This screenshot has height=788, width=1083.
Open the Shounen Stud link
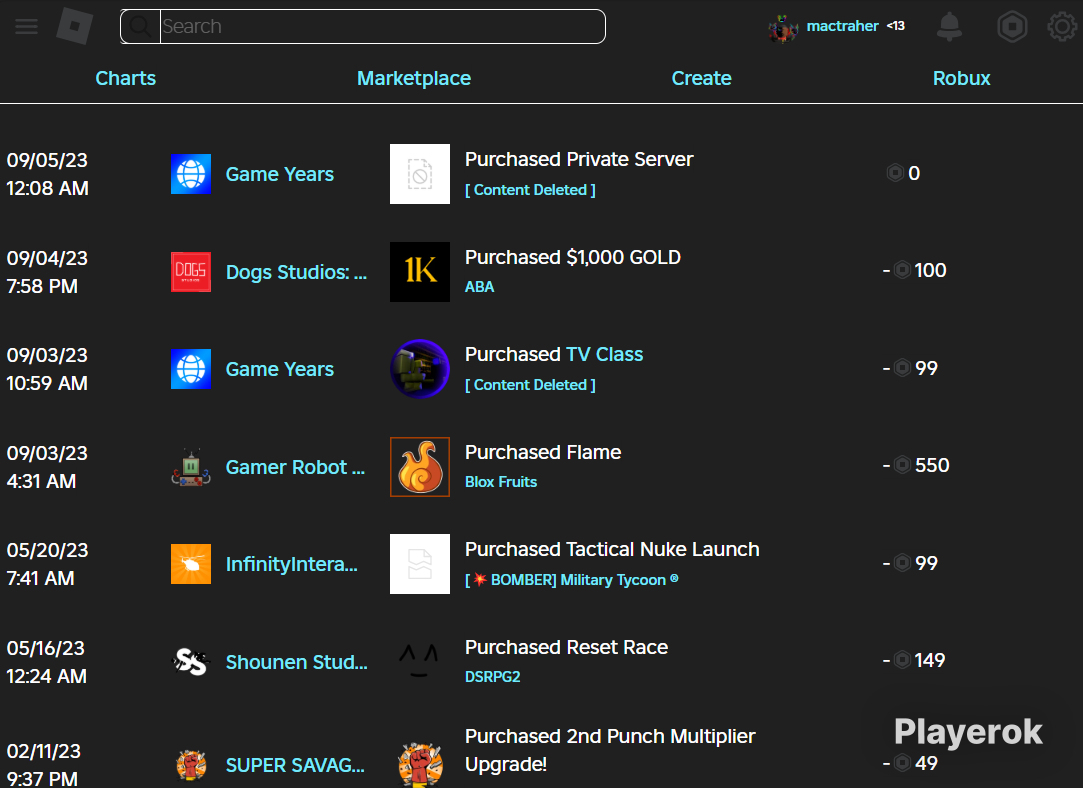tap(296, 662)
